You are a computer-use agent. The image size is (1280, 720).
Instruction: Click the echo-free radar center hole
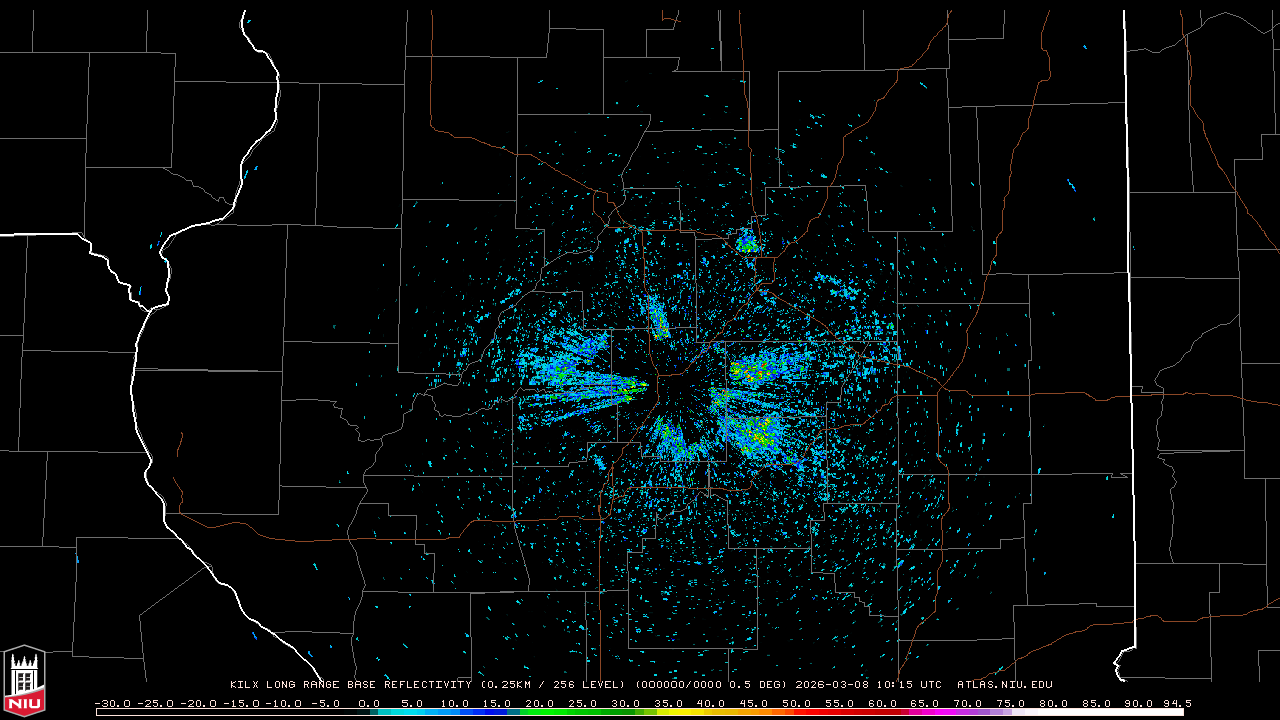point(680,392)
